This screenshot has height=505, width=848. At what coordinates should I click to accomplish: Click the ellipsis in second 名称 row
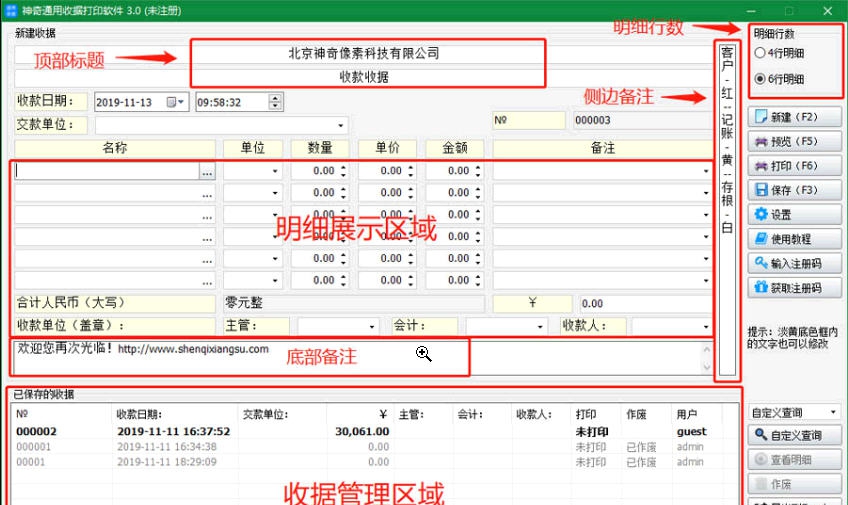[x=207, y=194]
